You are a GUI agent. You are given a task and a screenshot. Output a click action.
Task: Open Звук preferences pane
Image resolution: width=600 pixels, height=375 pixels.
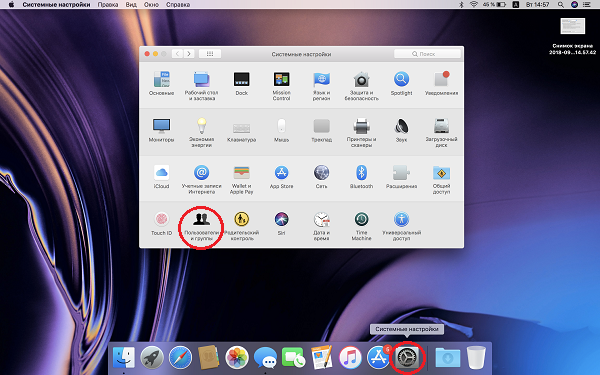tap(401, 130)
